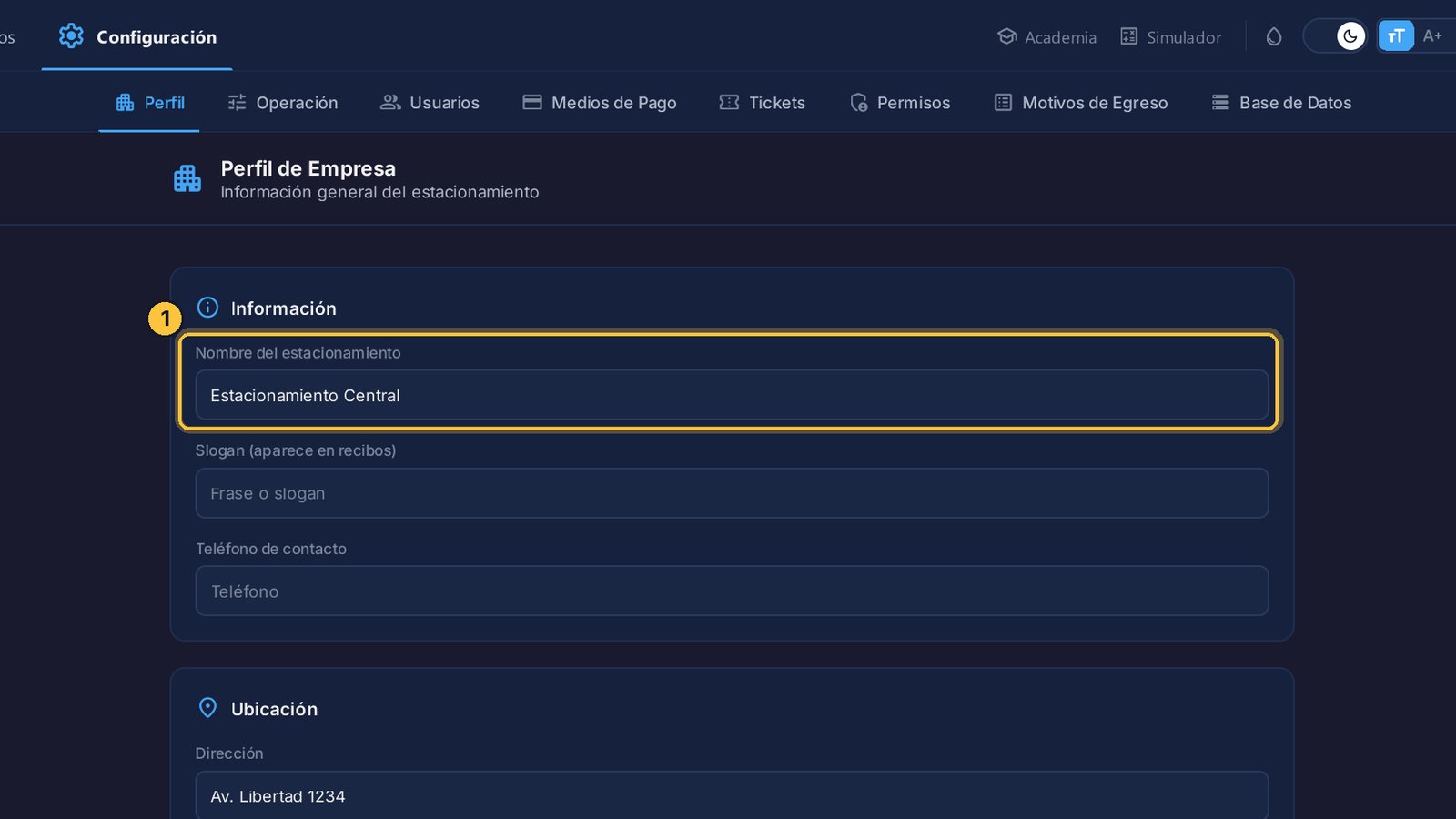Click the water drop theme icon

1274,36
